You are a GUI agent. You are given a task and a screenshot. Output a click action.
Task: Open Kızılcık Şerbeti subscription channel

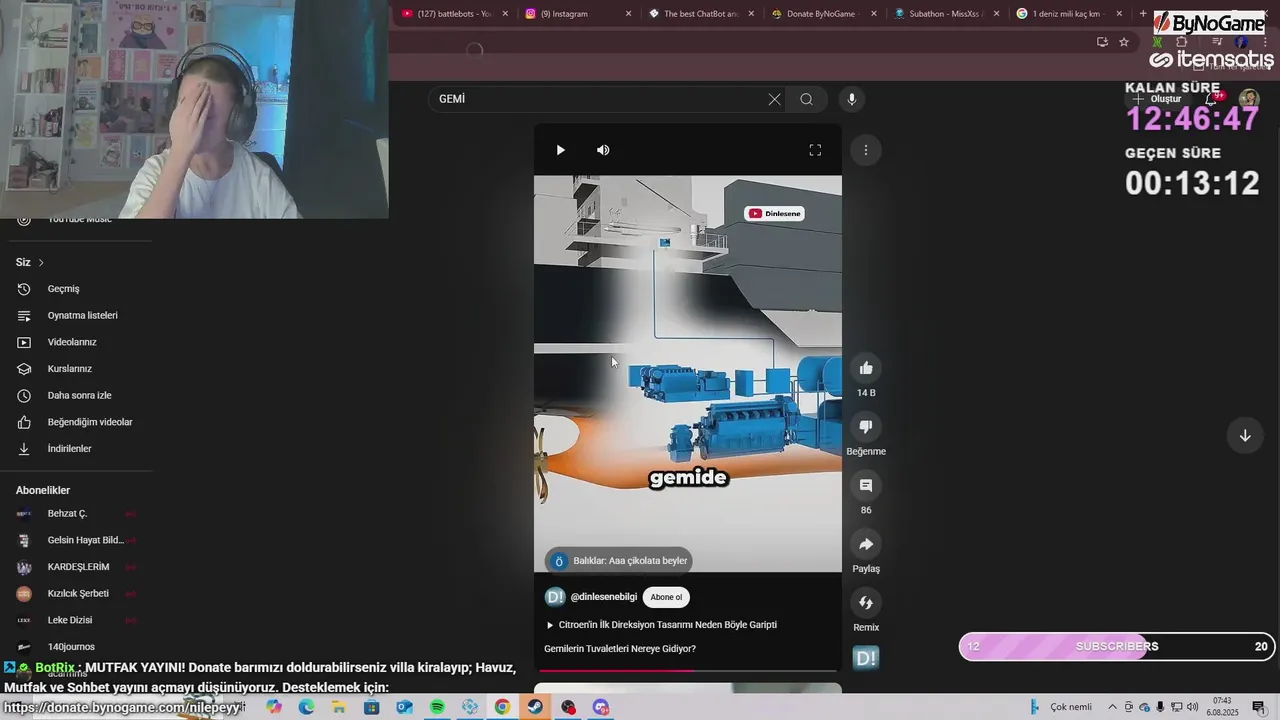[76, 593]
